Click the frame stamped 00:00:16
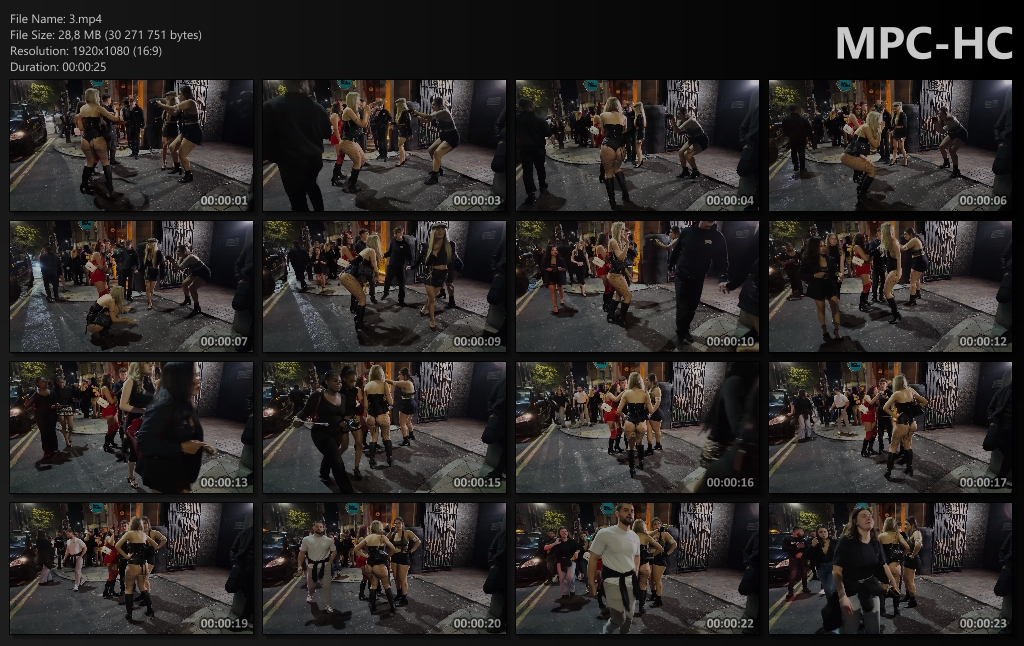The image size is (1024, 646). pos(637,427)
